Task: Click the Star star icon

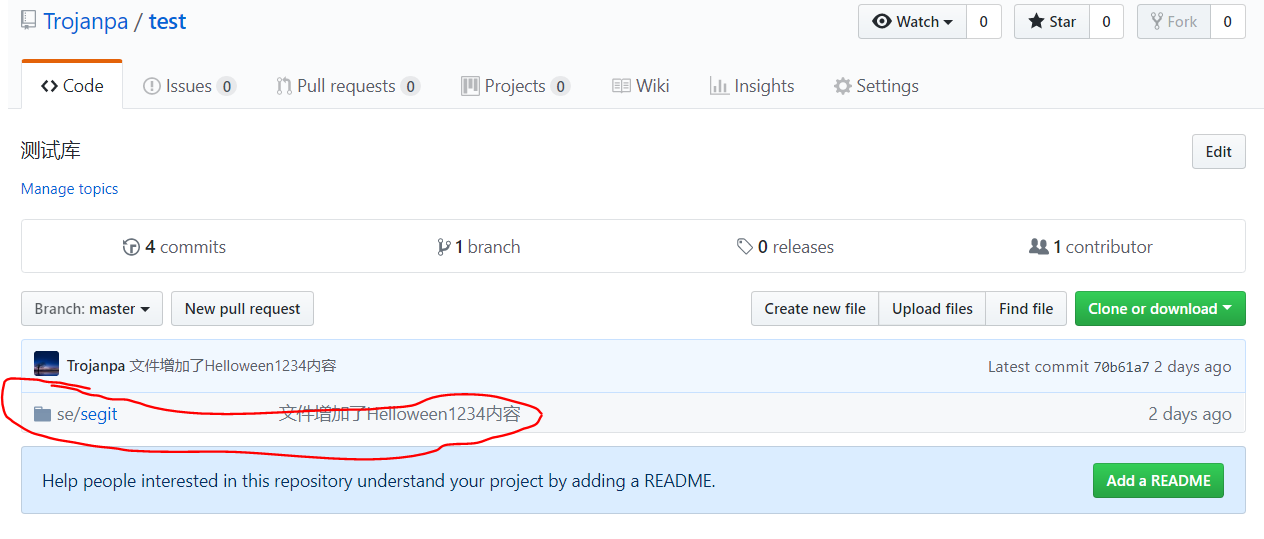Action: click(x=1037, y=21)
